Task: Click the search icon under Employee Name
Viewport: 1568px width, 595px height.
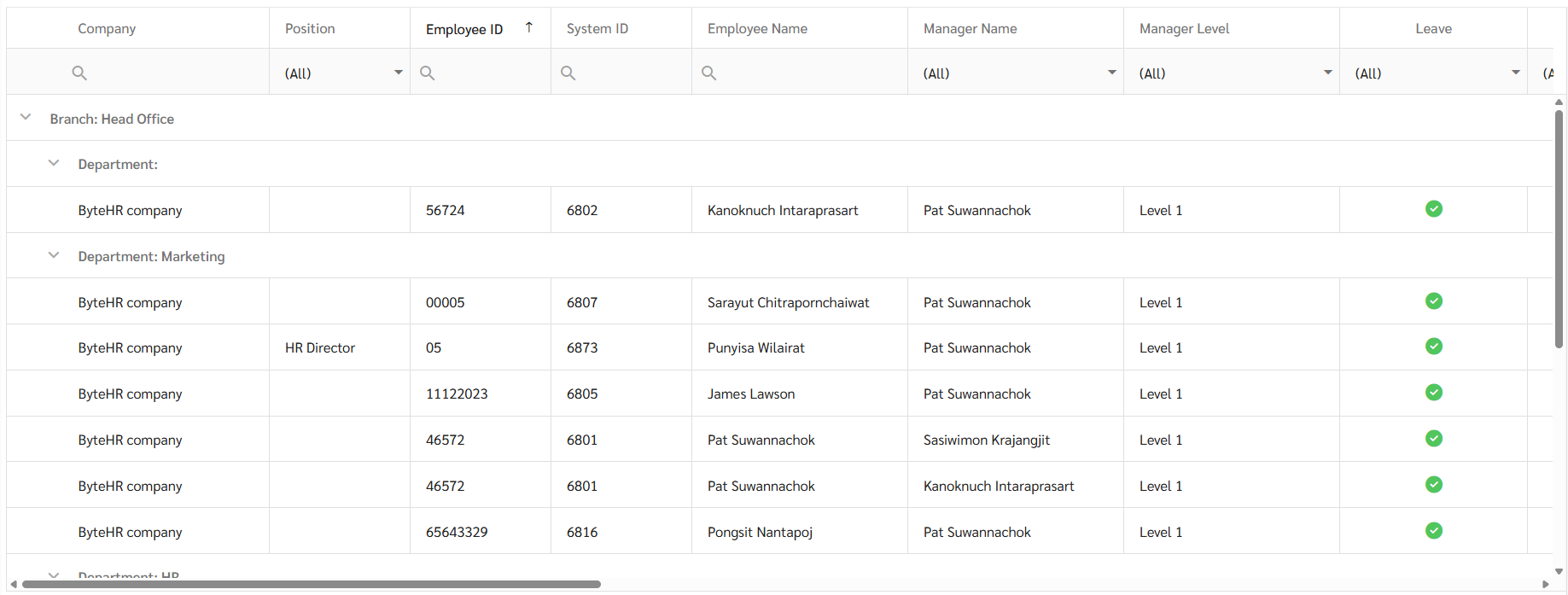Action: [708, 73]
